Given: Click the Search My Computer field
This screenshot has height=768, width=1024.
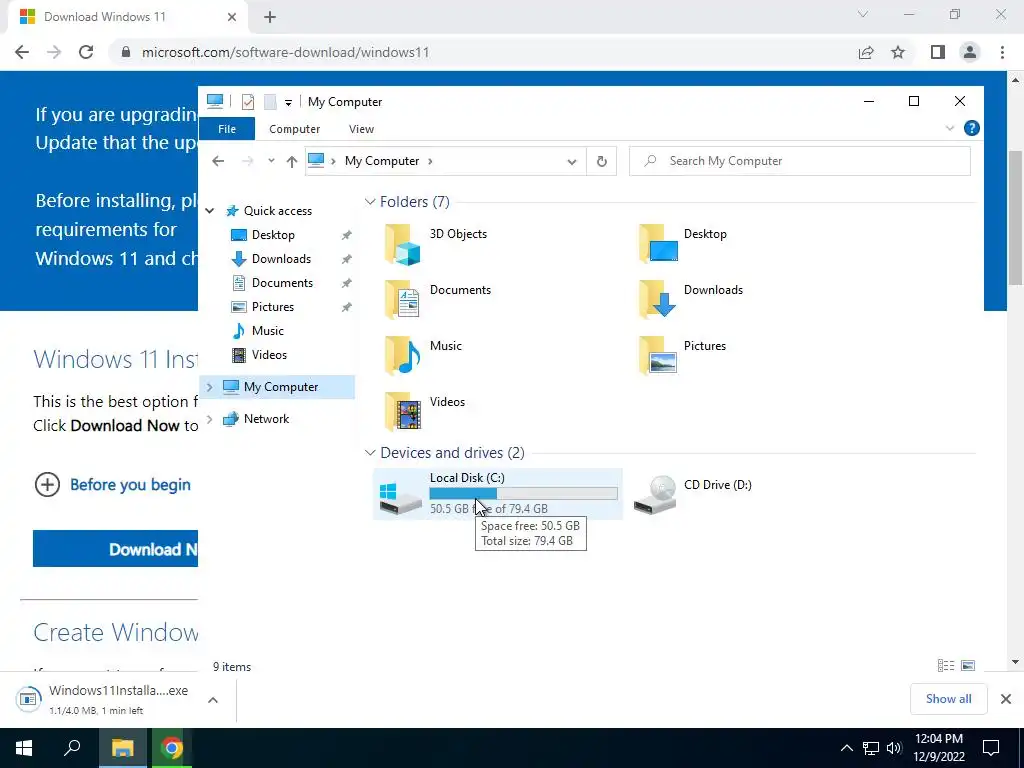Looking at the screenshot, I should pyautogui.click(x=799, y=161).
